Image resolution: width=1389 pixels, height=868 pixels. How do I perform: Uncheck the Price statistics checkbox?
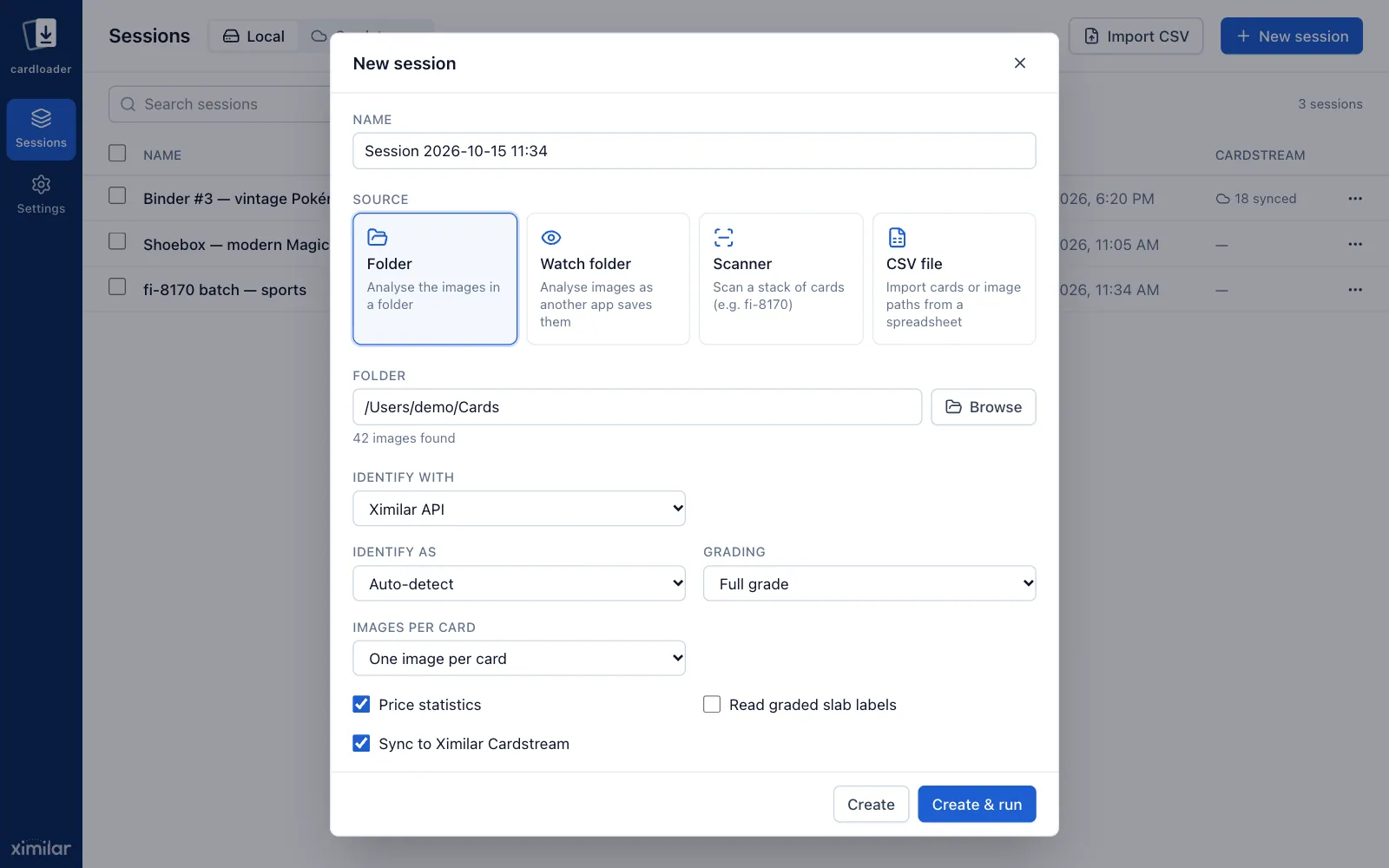[361, 704]
